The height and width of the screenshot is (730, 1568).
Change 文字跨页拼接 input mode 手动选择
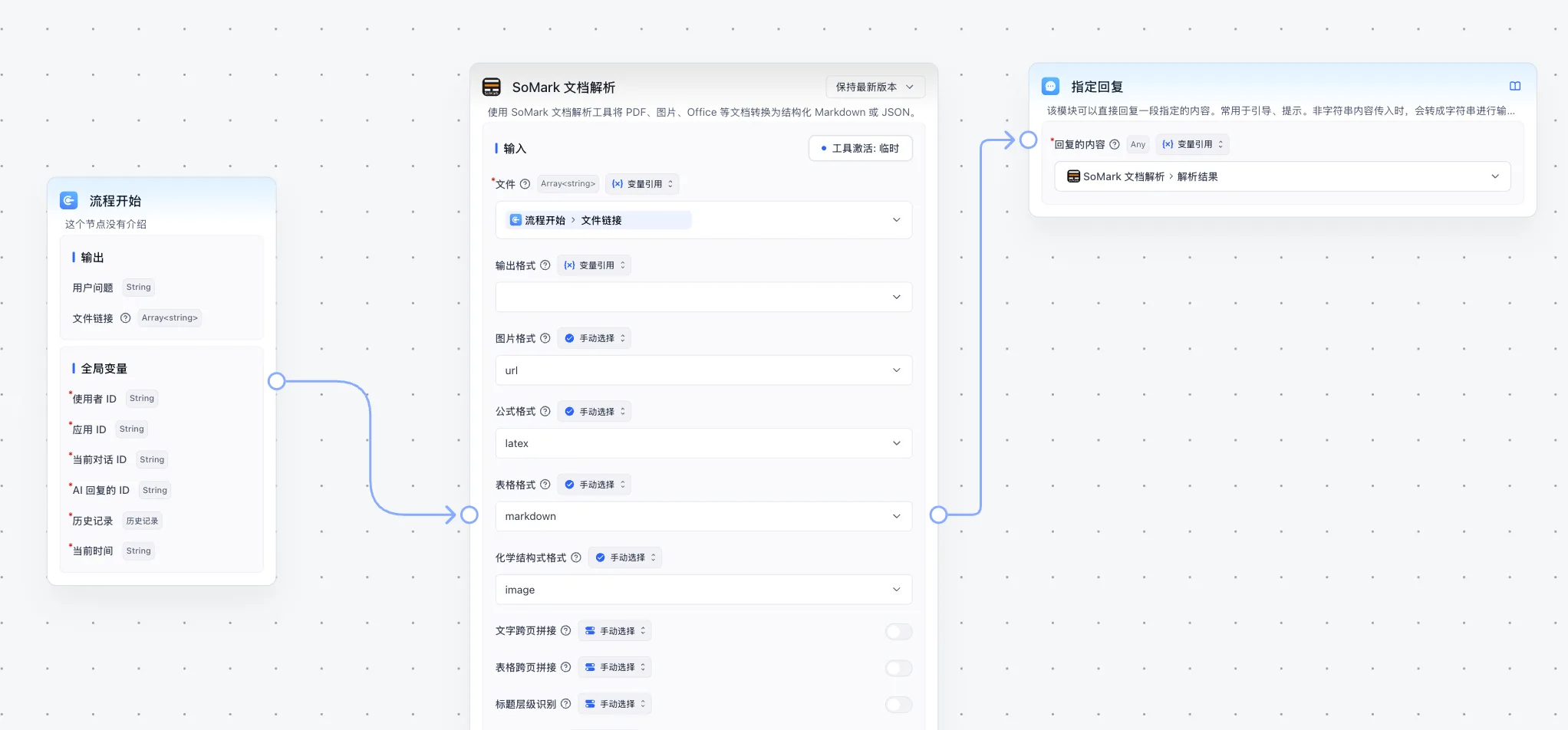tap(615, 631)
